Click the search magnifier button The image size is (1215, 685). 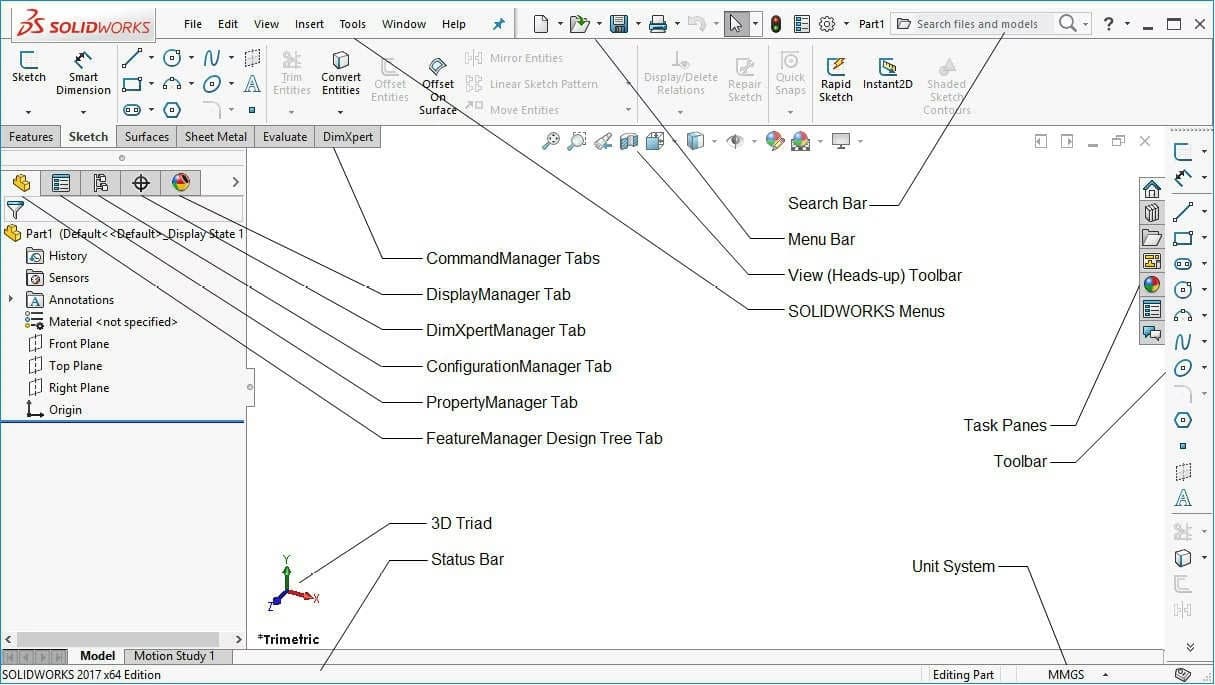coord(1067,23)
